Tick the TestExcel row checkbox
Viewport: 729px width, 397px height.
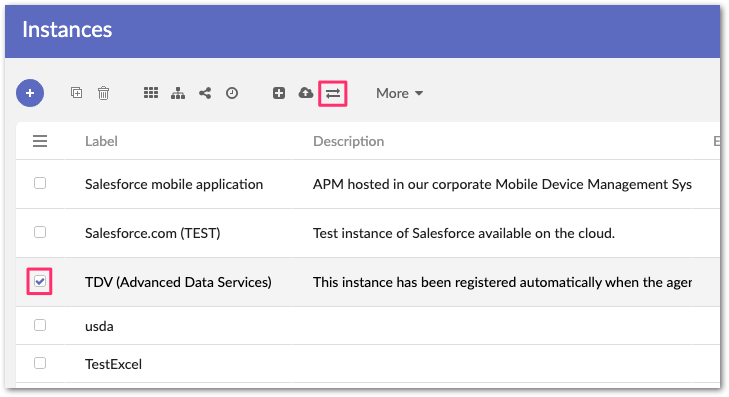[x=40, y=363]
